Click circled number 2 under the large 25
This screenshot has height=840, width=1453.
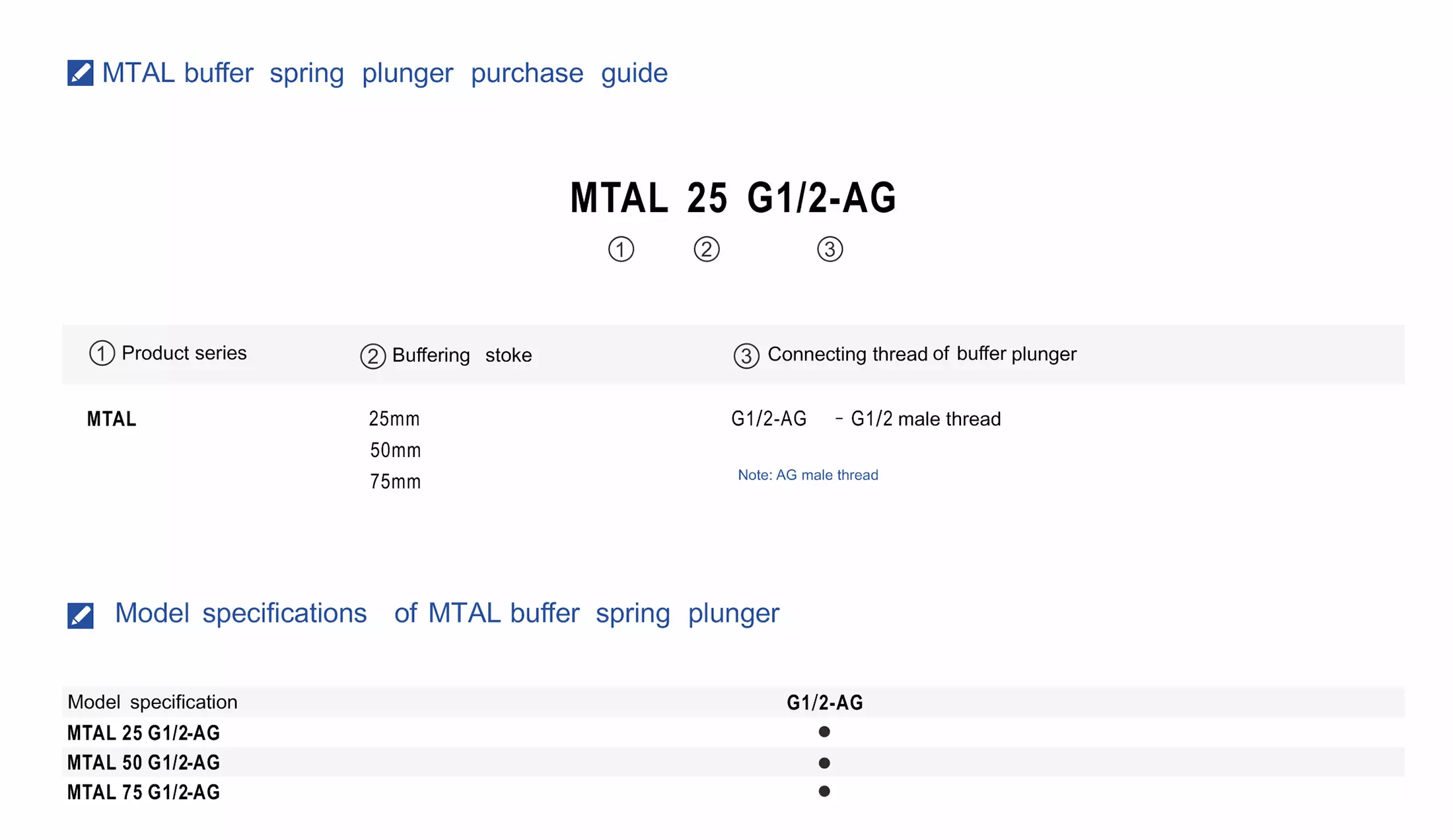[x=707, y=250]
